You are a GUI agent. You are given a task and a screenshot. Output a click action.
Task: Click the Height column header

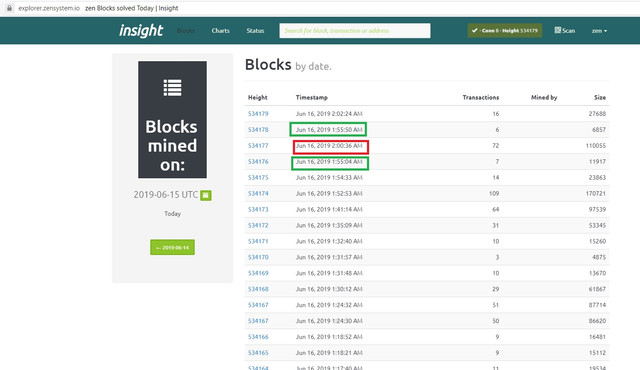point(258,97)
